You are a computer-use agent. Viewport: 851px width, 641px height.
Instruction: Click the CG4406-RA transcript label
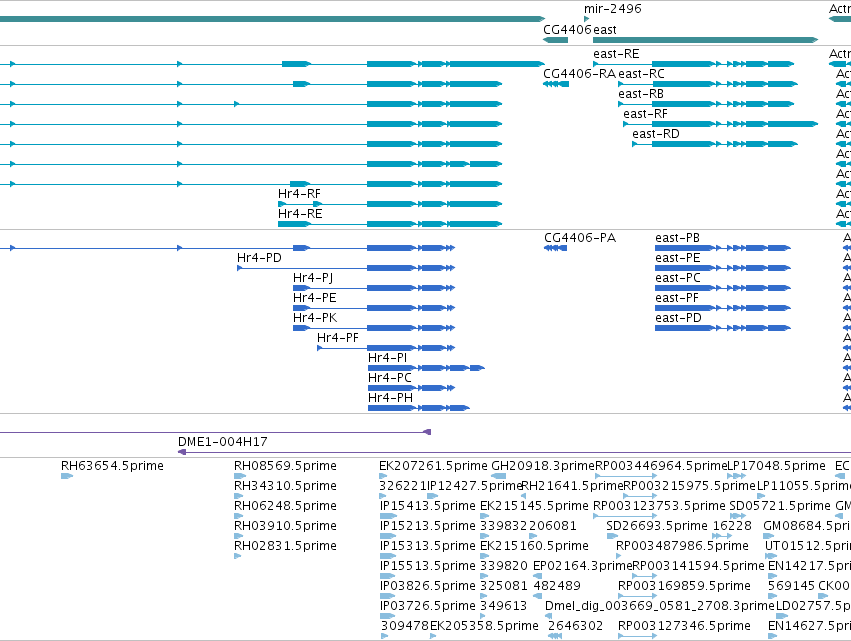[579, 74]
